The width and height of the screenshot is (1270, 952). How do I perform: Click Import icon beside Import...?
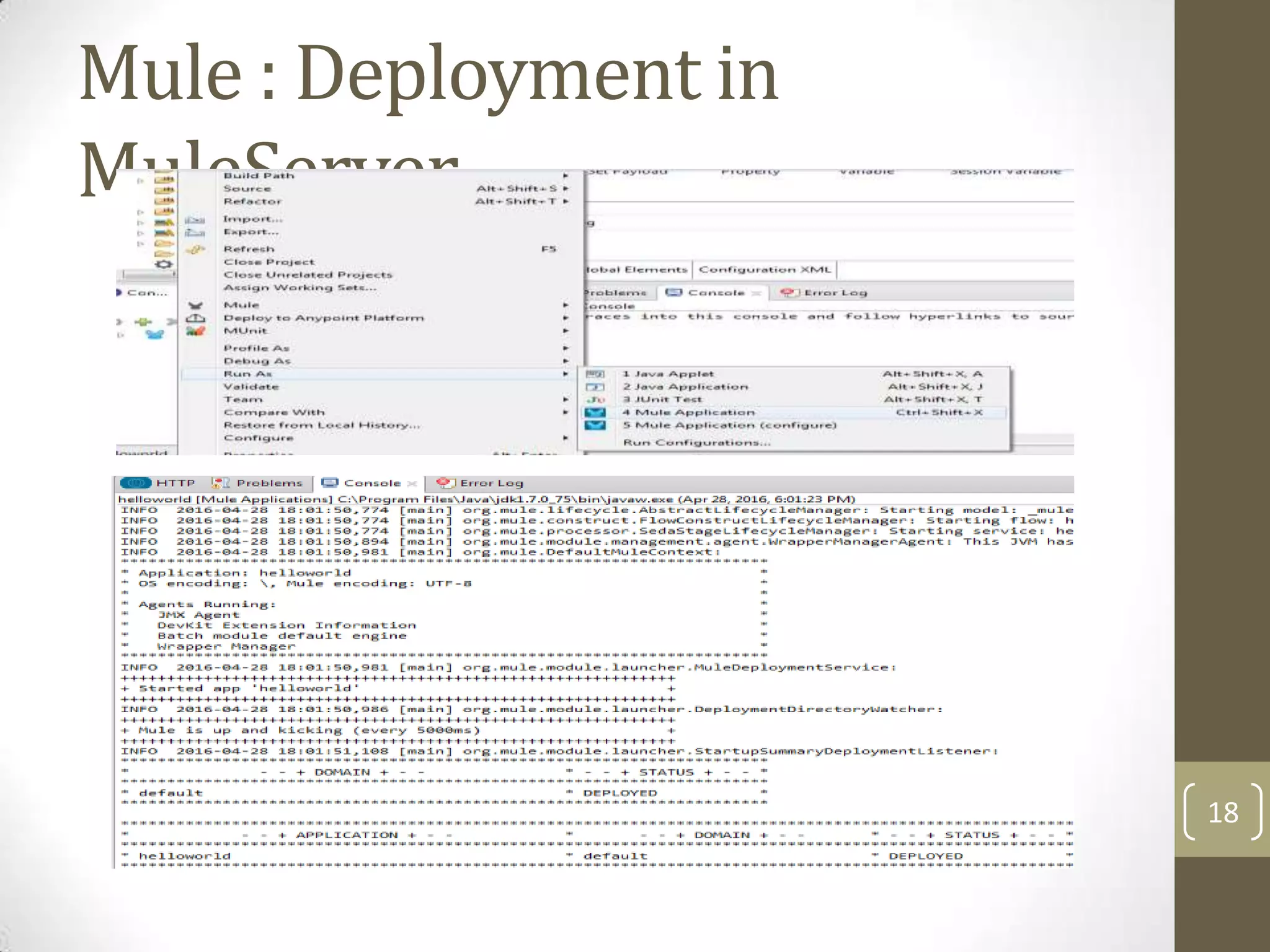(195, 219)
